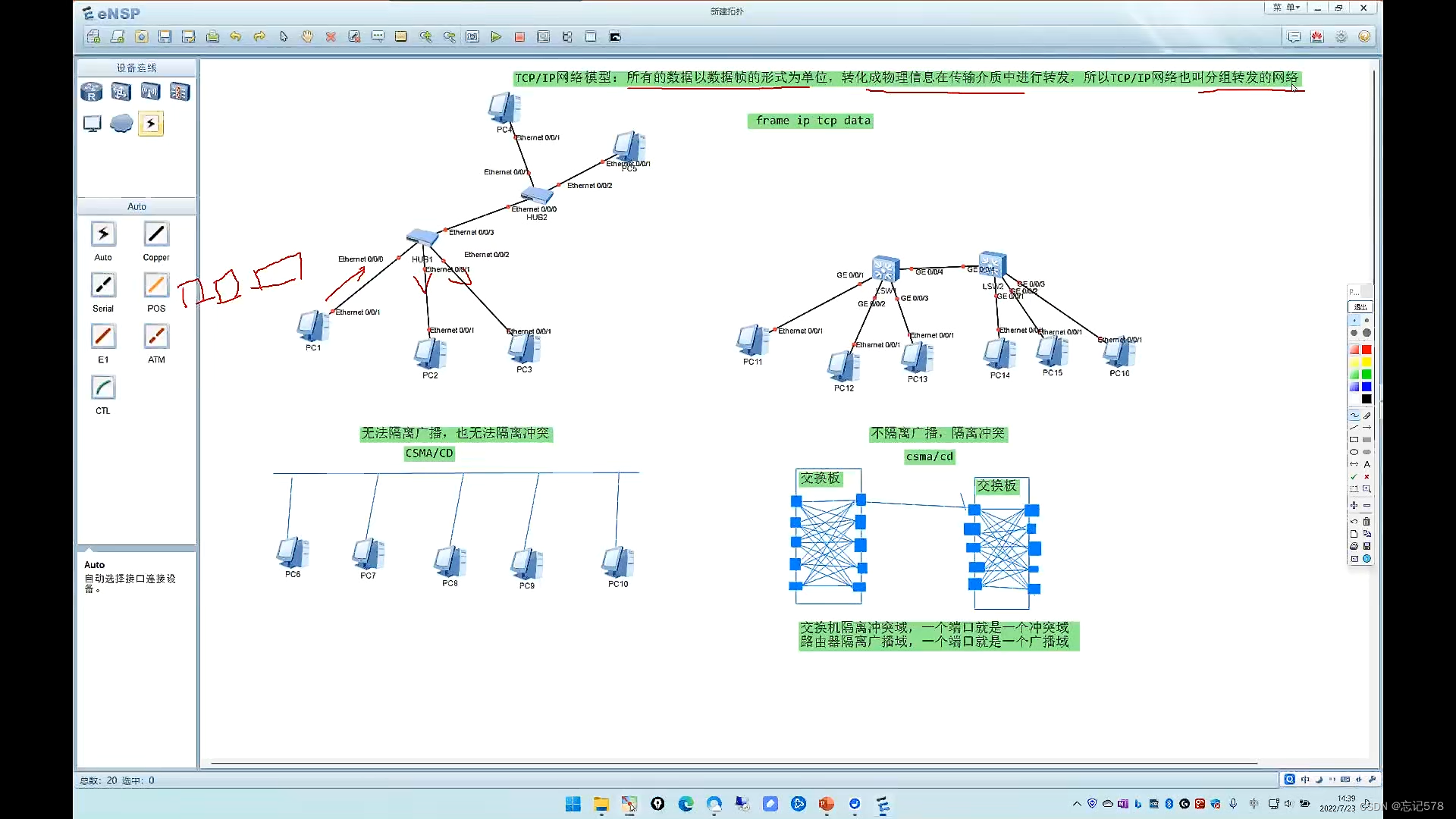Select the Router device category icon
The height and width of the screenshot is (819, 1456).
[x=92, y=93]
